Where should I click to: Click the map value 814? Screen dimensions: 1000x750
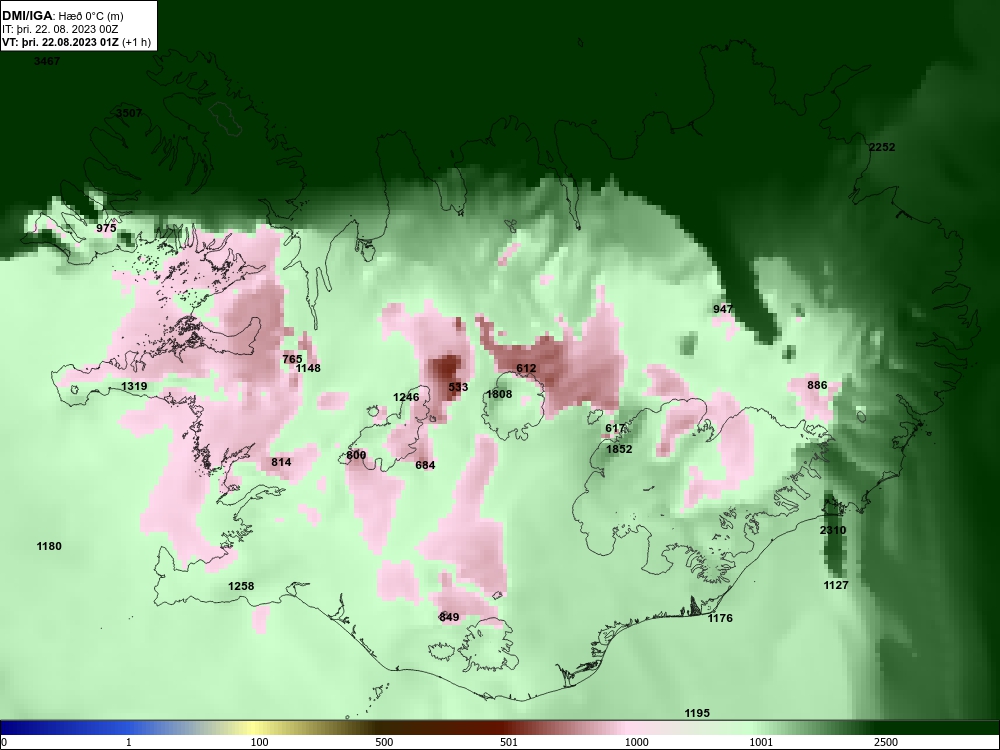[281, 462]
